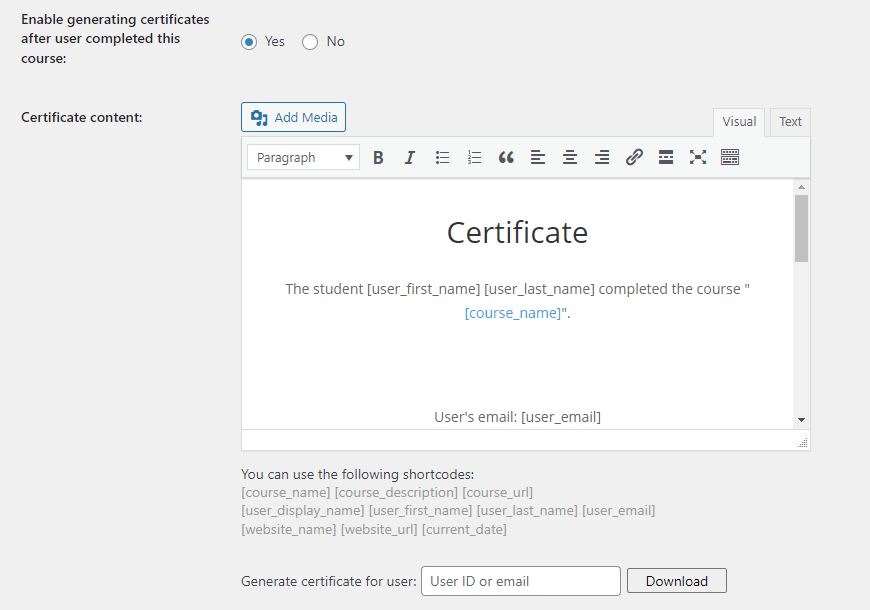
Task: Enter fullscreen editor mode
Action: 698,158
